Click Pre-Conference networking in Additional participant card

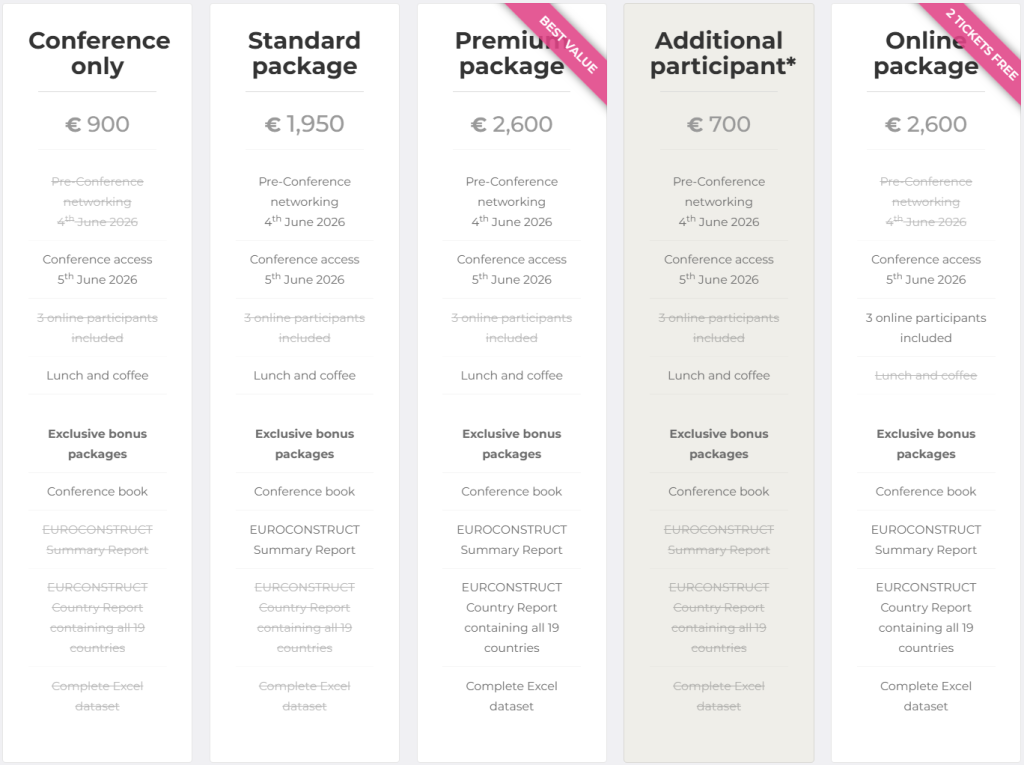[x=718, y=192]
